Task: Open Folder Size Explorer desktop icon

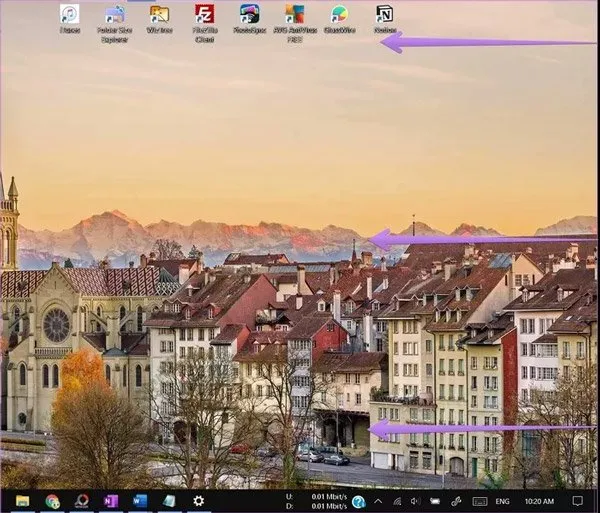Action: click(114, 15)
